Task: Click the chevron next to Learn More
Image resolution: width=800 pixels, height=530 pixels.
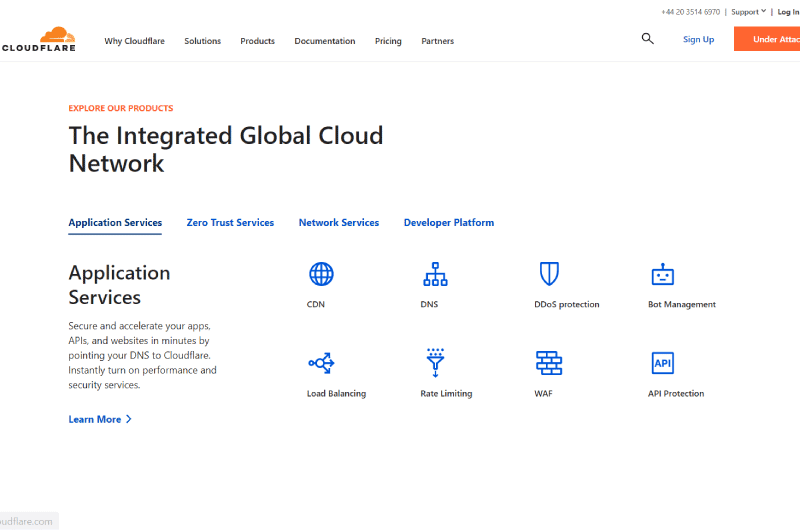Action: pyautogui.click(x=129, y=419)
